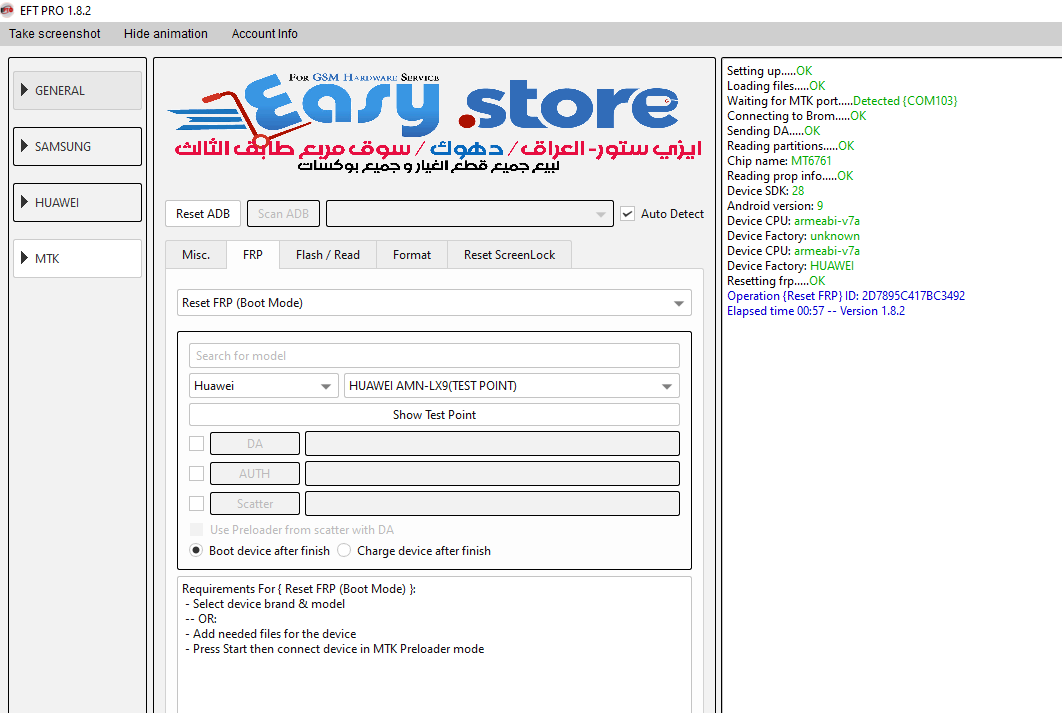The width and height of the screenshot is (1062, 713).
Task: Click the DA browse button
Action: pos(255,444)
